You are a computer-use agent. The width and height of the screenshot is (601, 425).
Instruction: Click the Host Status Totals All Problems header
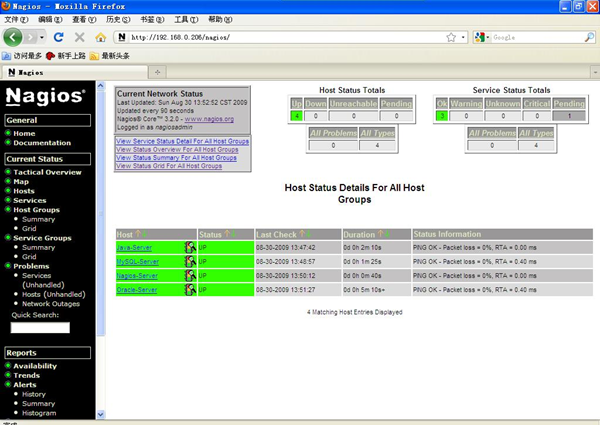tap(333, 133)
